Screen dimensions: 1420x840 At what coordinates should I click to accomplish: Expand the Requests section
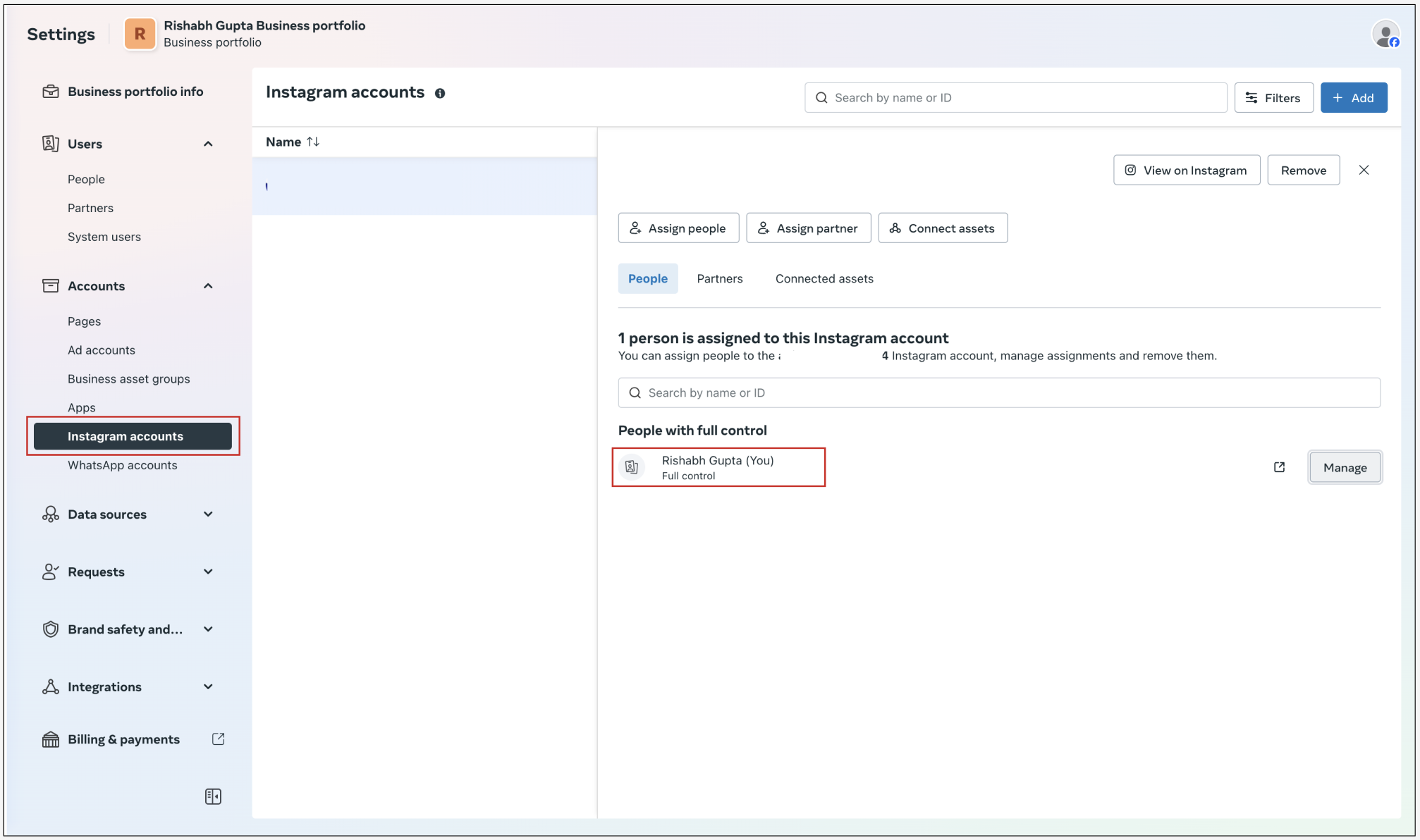click(x=208, y=572)
